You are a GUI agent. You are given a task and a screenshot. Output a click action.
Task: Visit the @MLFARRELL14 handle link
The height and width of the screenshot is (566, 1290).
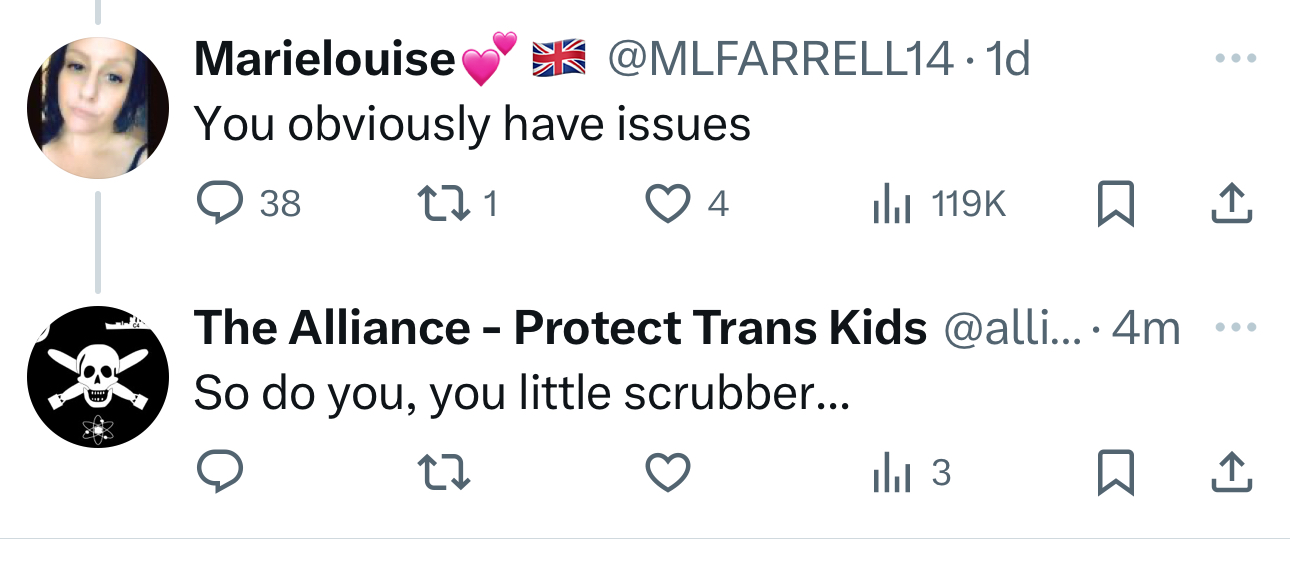click(x=779, y=60)
